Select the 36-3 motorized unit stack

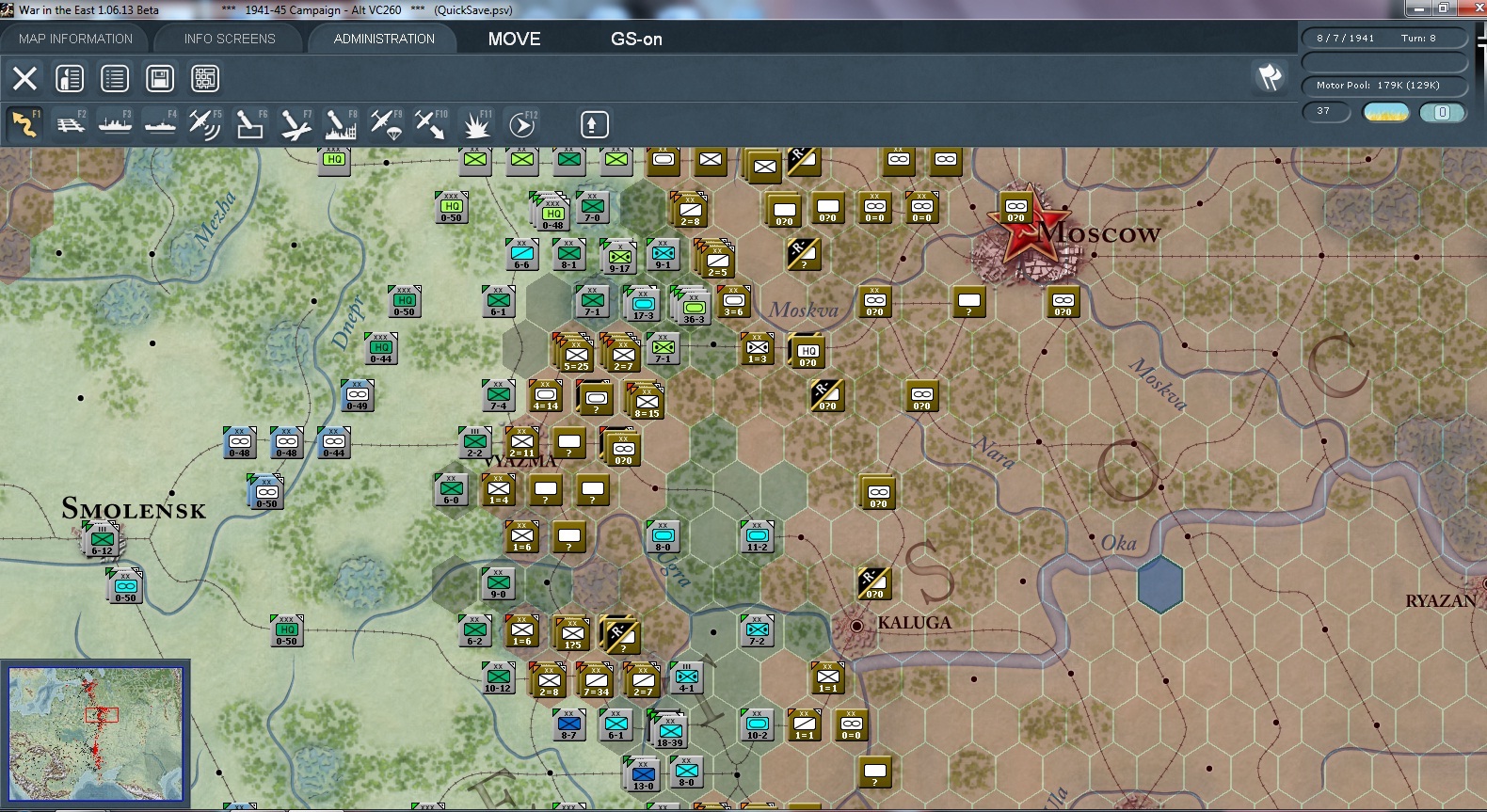(x=693, y=306)
